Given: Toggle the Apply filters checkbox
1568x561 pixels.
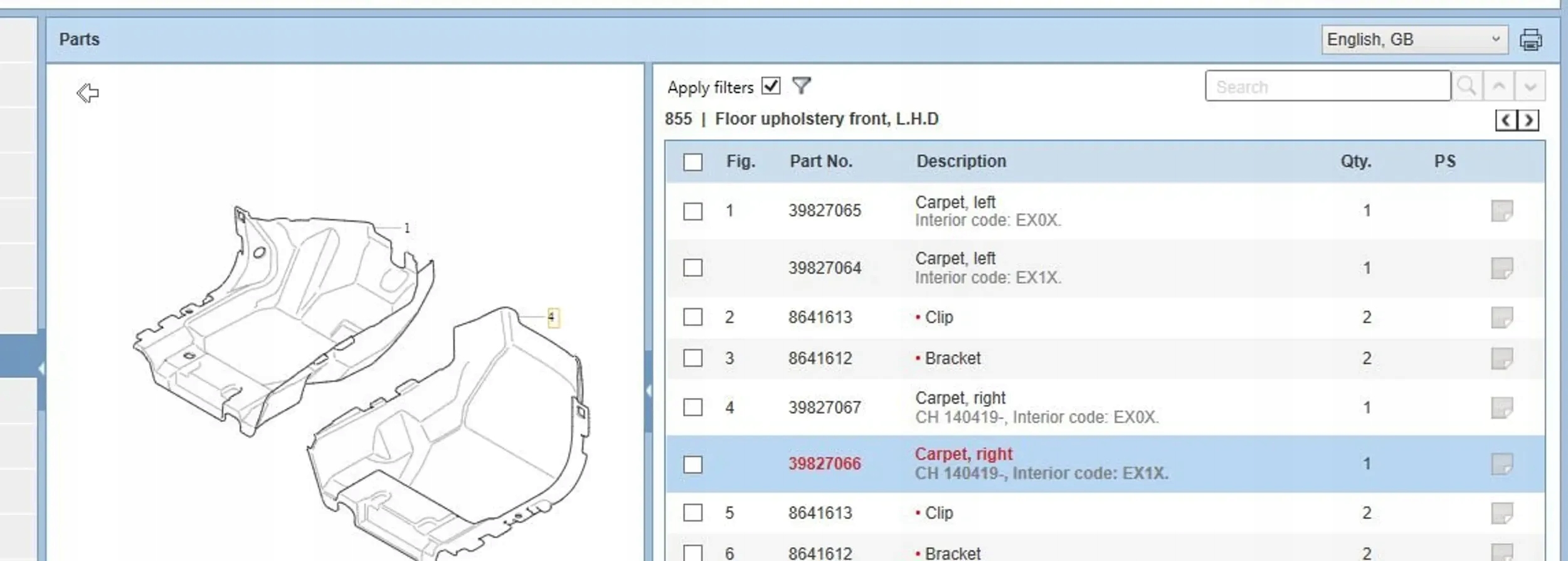Looking at the screenshot, I should point(771,86).
